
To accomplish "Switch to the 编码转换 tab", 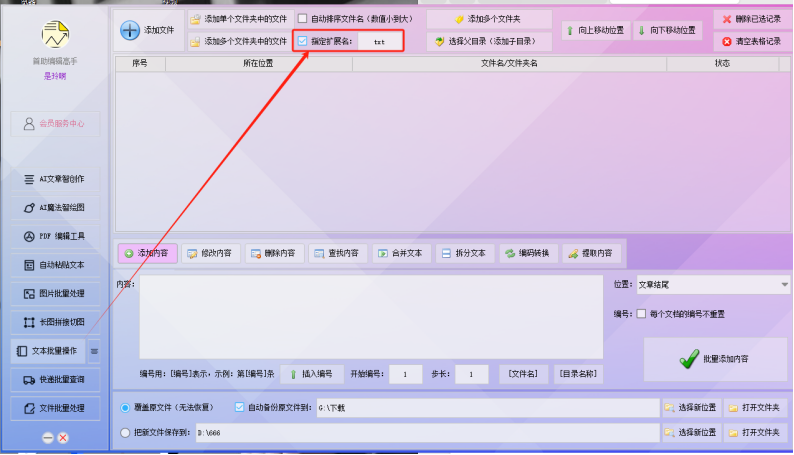I will [x=529, y=253].
